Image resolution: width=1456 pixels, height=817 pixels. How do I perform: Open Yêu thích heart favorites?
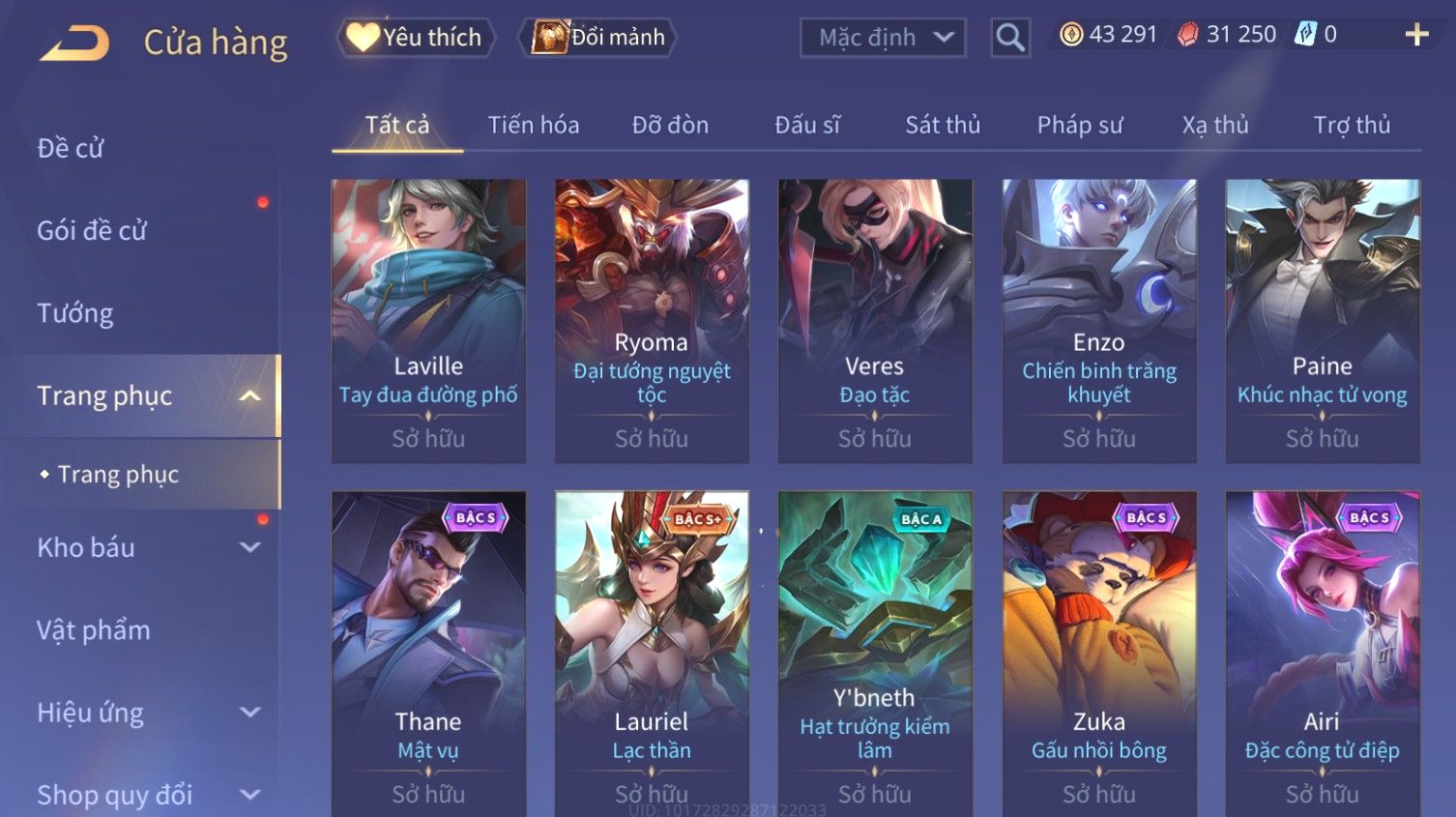[x=416, y=38]
